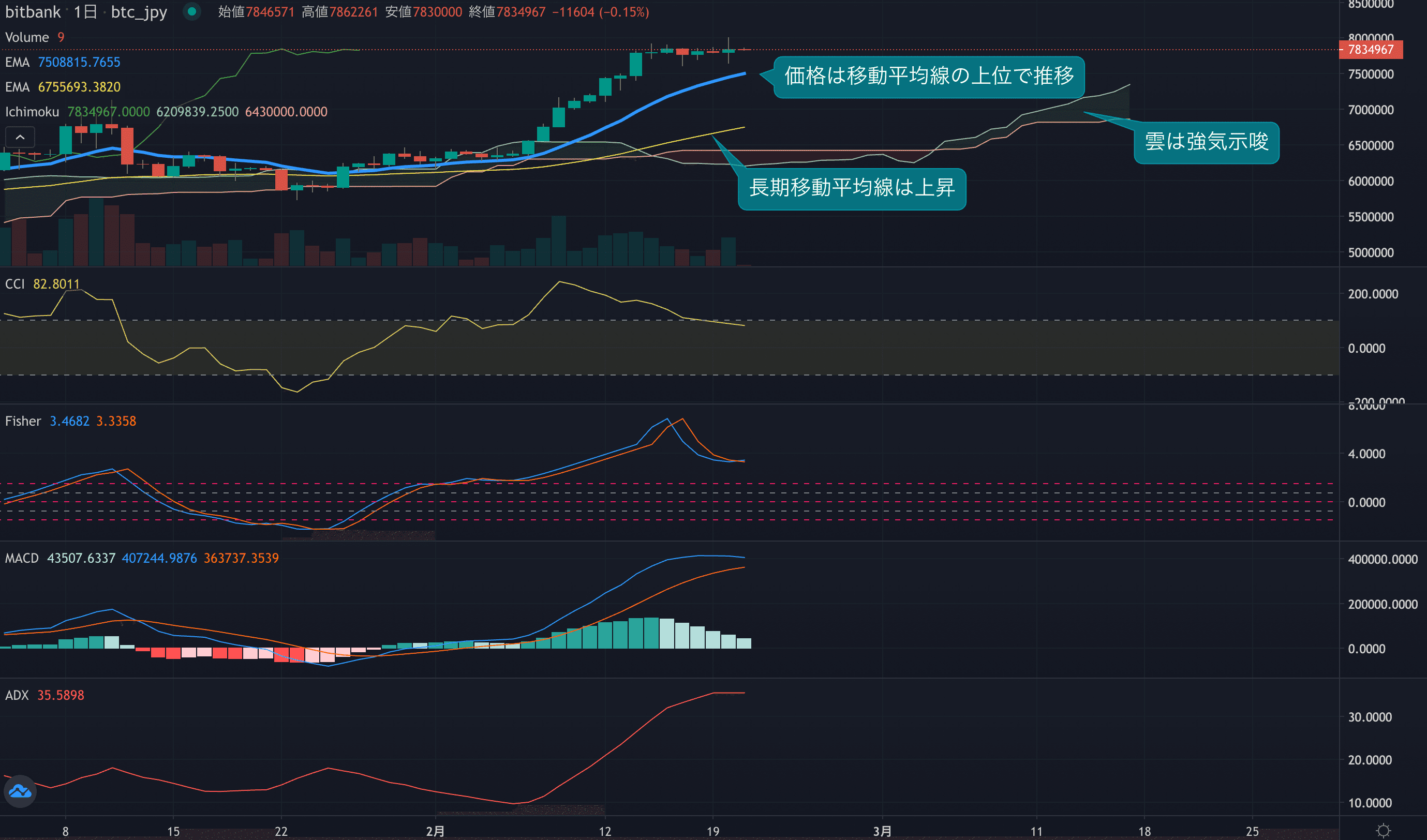Select the ADX indicator label
Screen dimensions: 1427x840
[x=17, y=695]
